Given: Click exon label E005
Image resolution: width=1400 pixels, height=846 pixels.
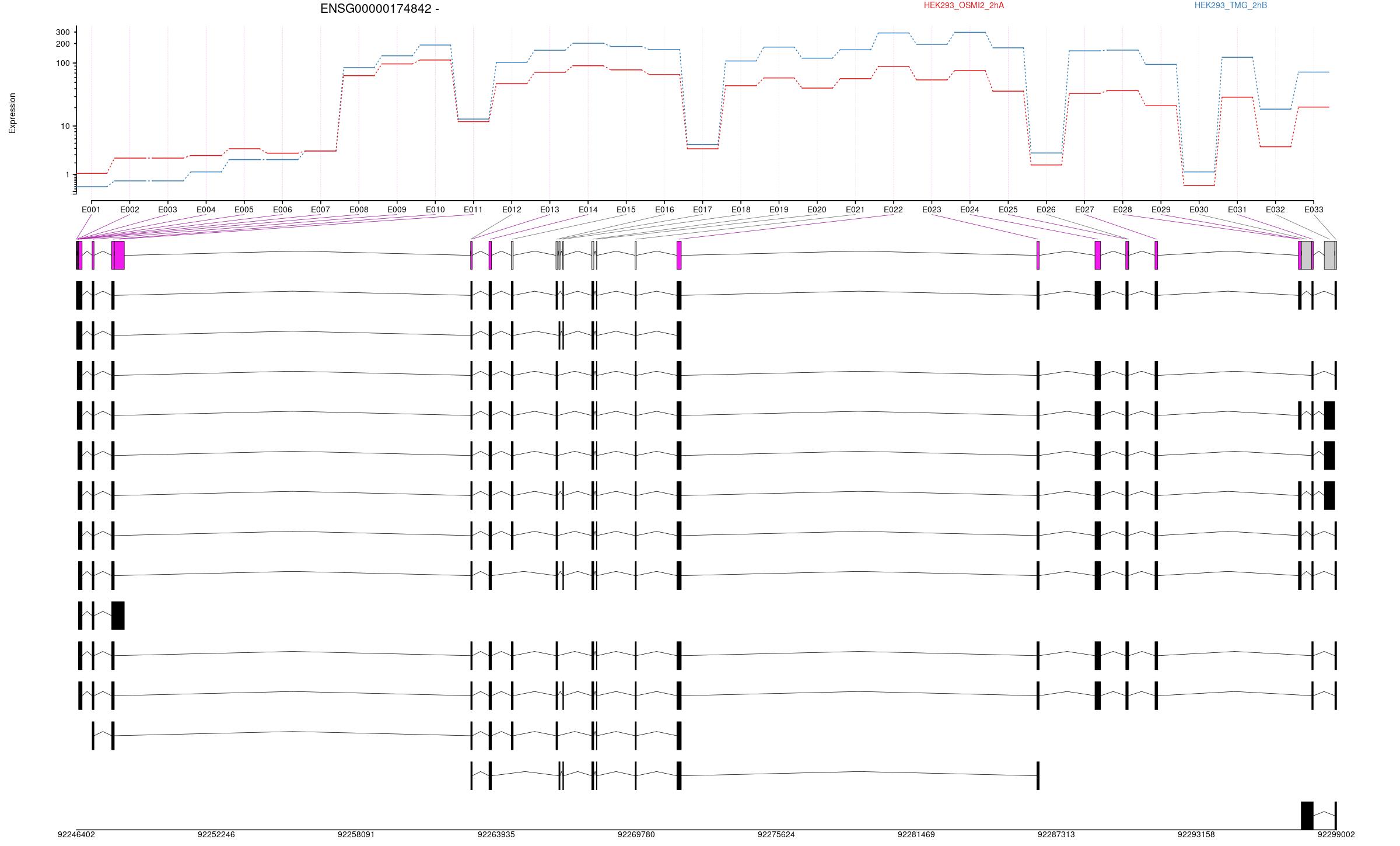Looking at the screenshot, I should click(x=244, y=209).
